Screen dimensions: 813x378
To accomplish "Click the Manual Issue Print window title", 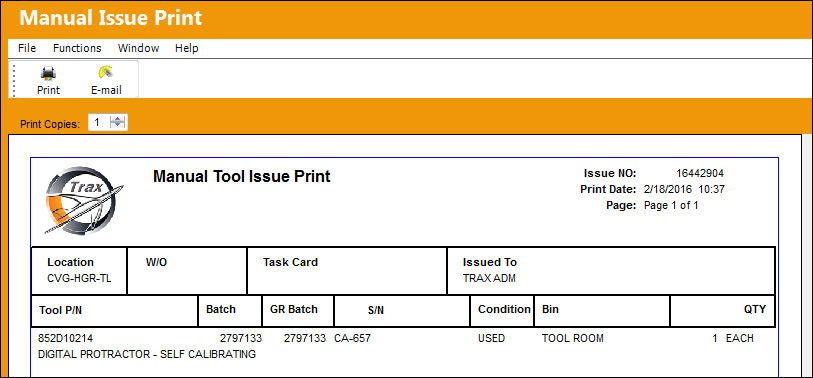I will coord(110,18).
